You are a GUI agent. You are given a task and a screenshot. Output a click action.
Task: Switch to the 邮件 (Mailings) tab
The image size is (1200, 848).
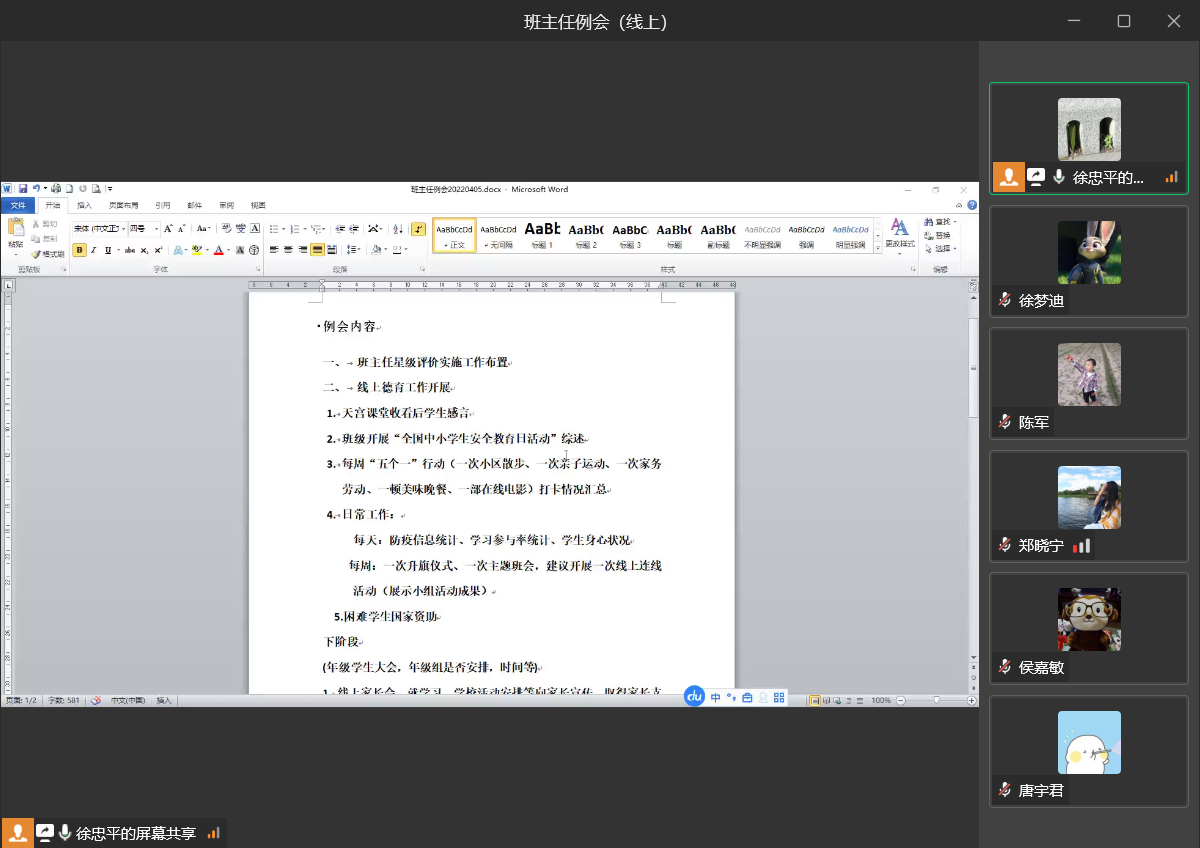coord(195,205)
